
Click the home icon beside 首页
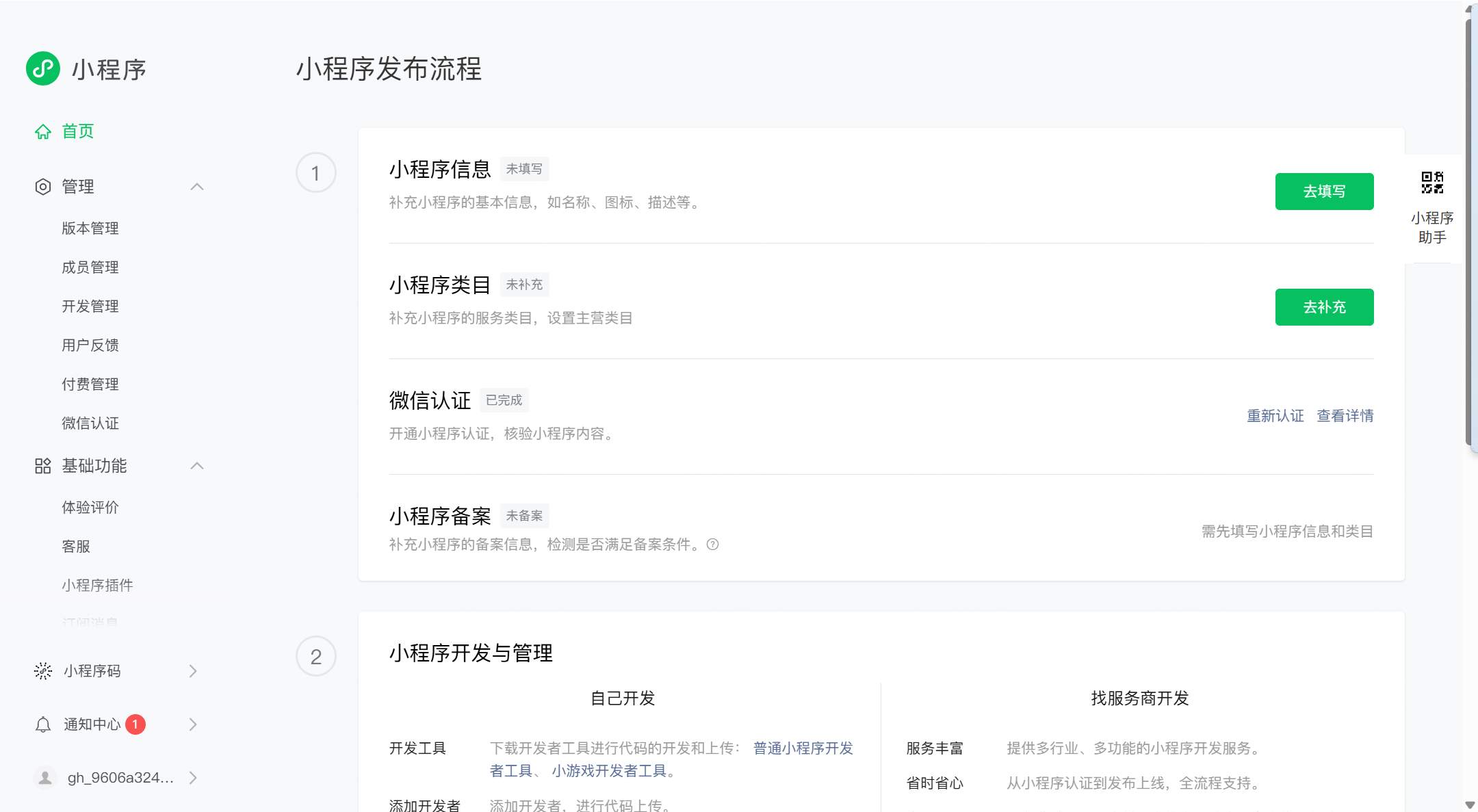pos(43,131)
